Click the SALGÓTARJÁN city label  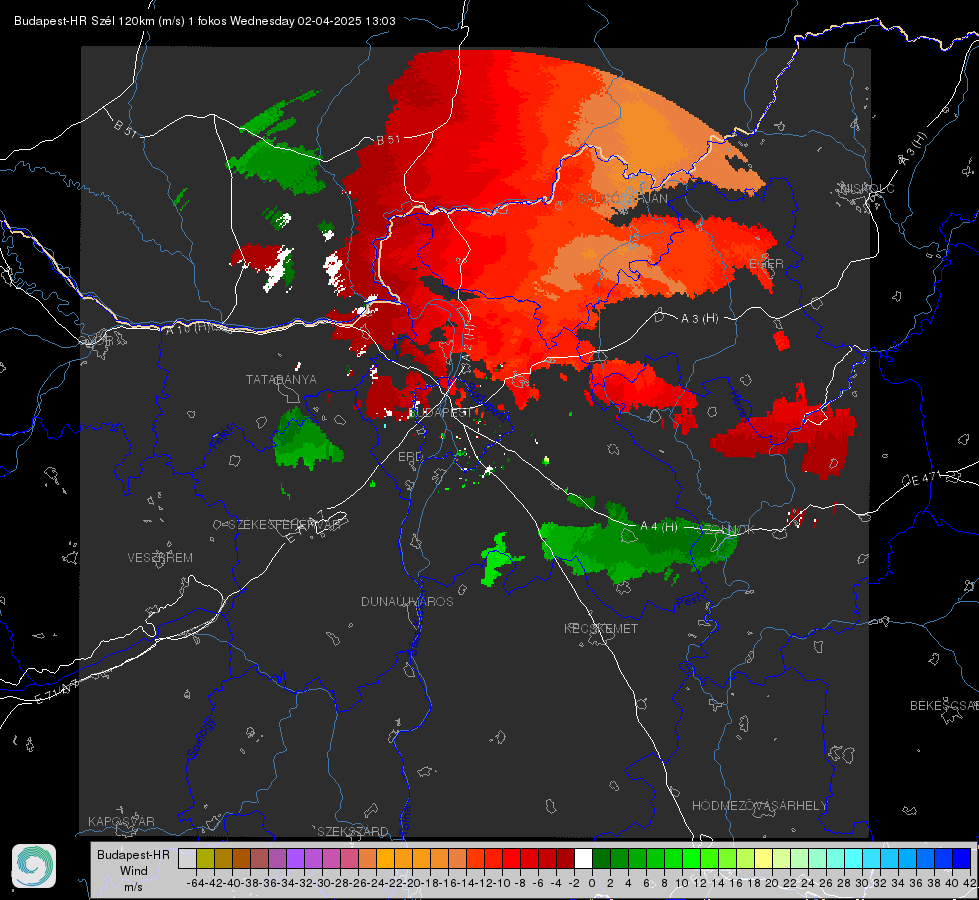(x=622, y=199)
